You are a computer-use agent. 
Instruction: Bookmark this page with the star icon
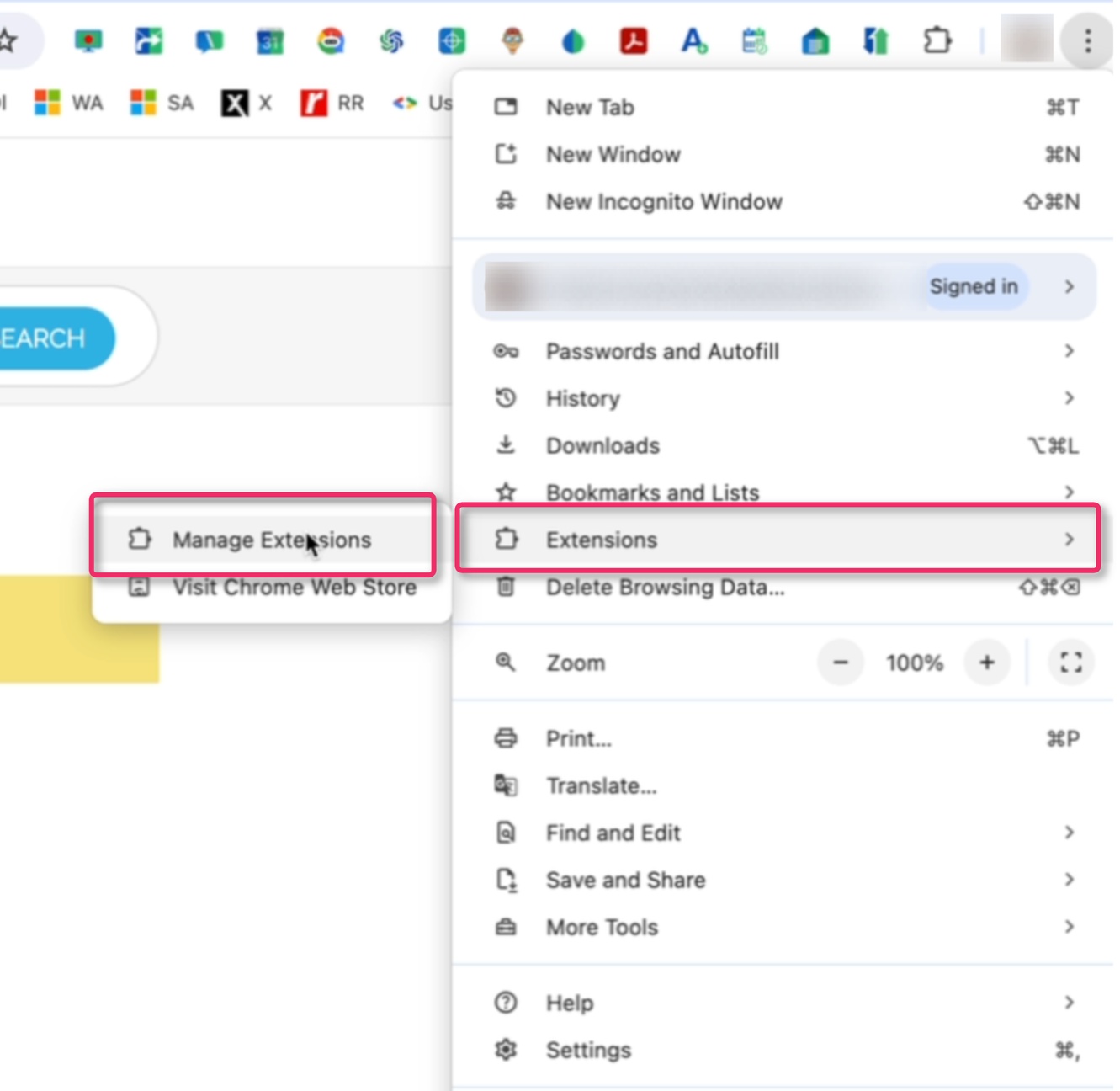pos(8,40)
